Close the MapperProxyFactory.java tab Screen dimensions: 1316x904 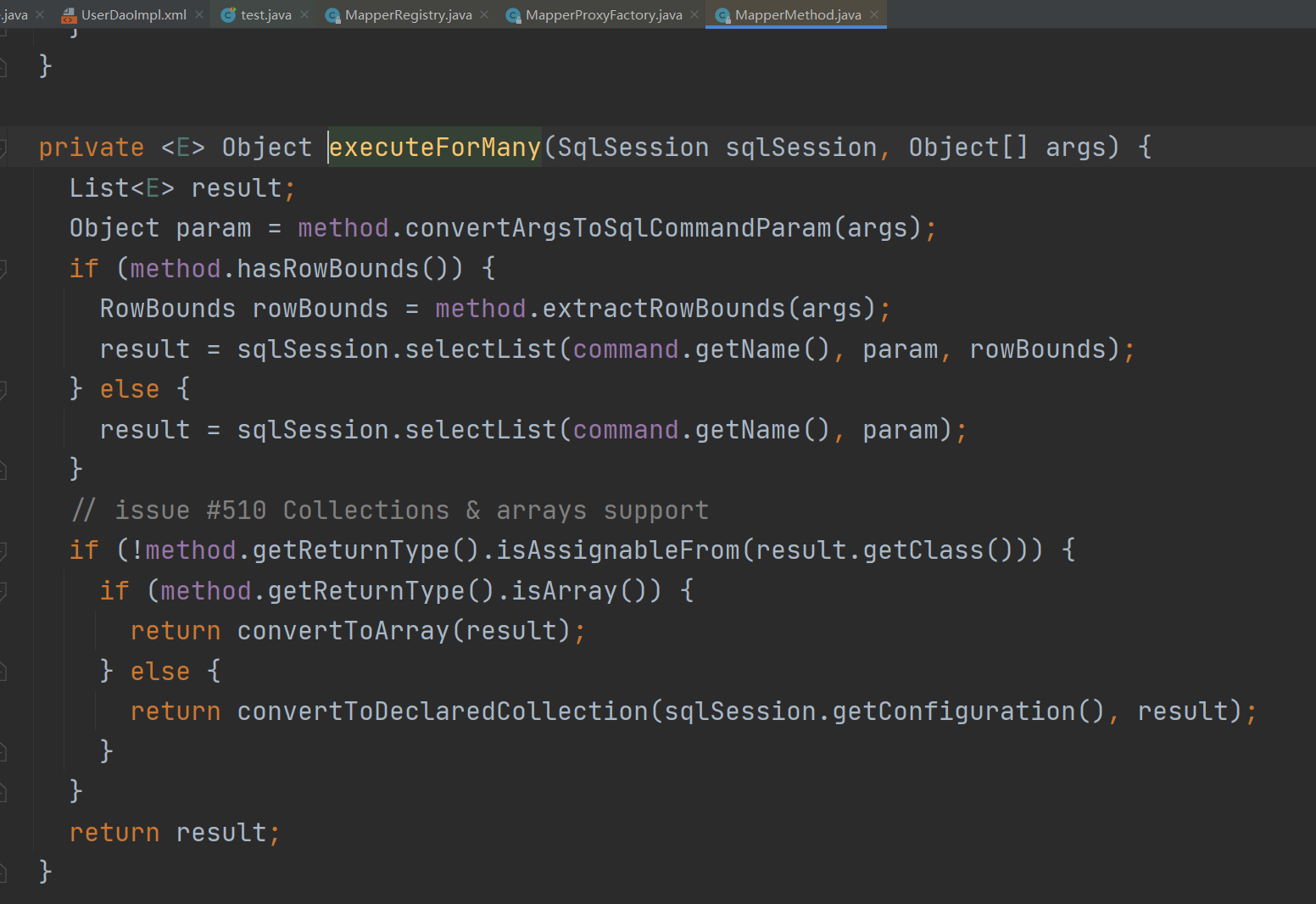(x=694, y=14)
